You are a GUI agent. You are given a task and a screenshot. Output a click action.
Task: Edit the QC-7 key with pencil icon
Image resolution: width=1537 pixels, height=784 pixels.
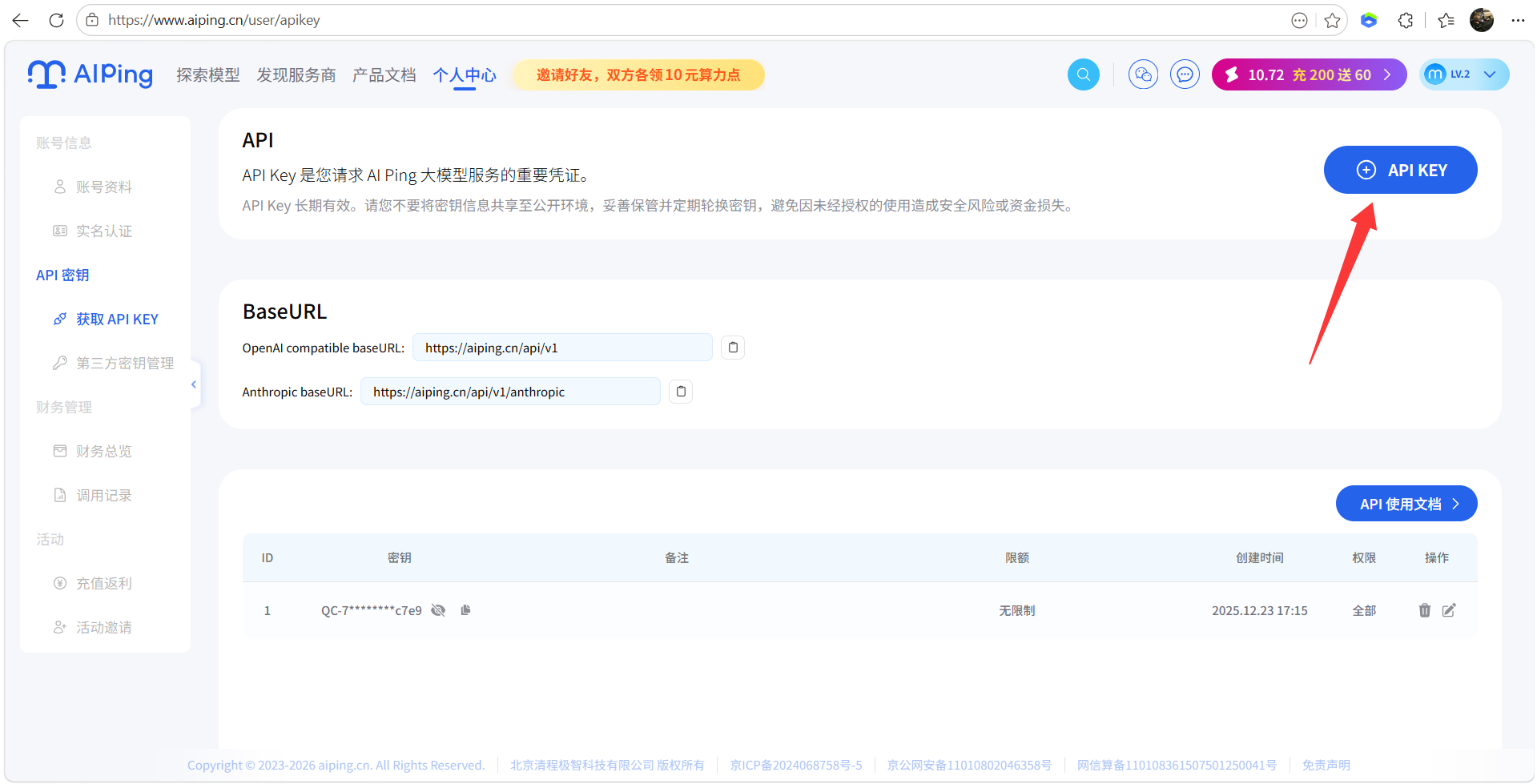point(1449,610)
